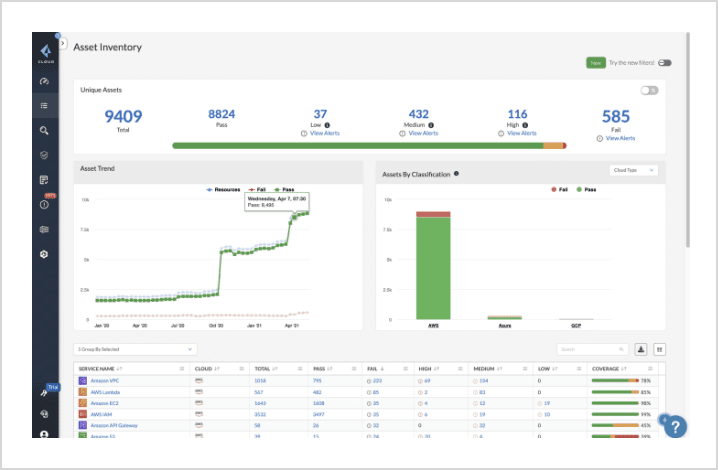Open the blue help question mark button
718x470 pixels.
(x=675, y=427)
